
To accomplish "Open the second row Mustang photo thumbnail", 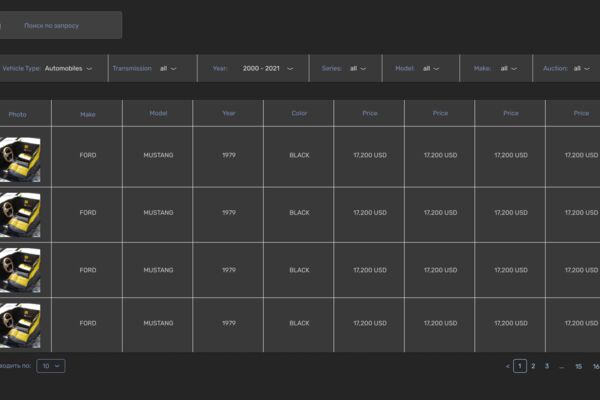I will (x=20, y=215).
